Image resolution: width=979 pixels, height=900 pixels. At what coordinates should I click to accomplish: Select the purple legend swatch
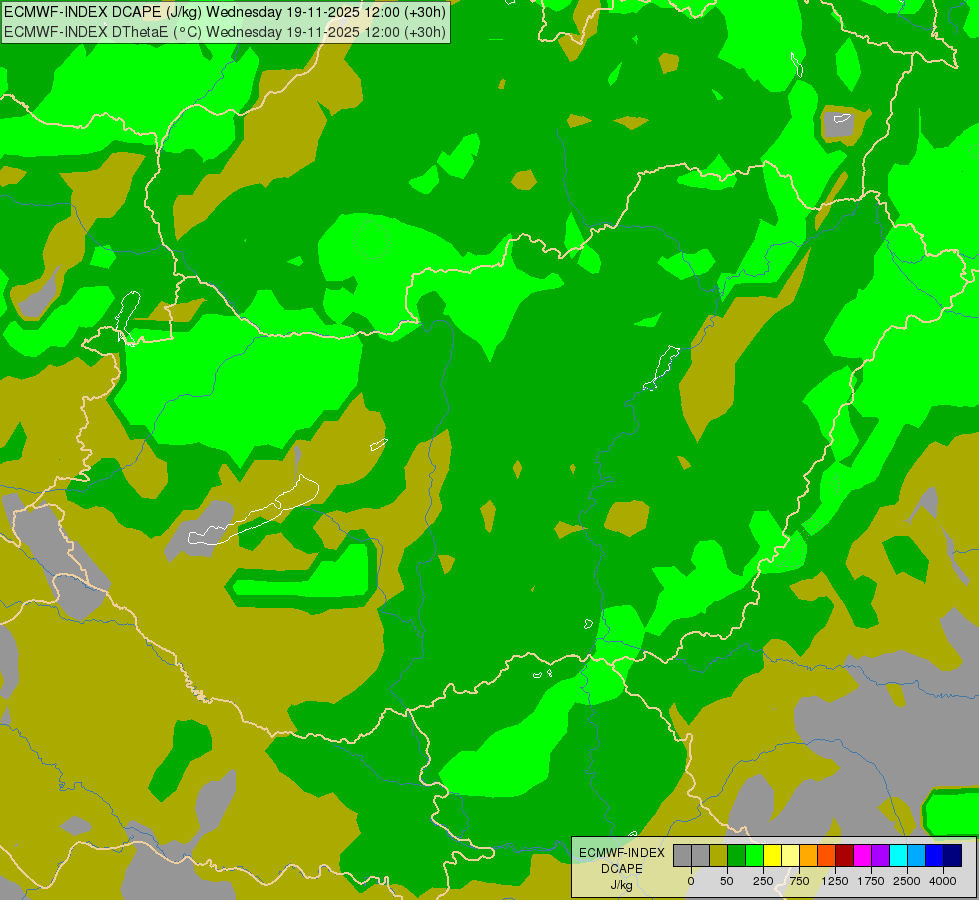tap(880, 855)
